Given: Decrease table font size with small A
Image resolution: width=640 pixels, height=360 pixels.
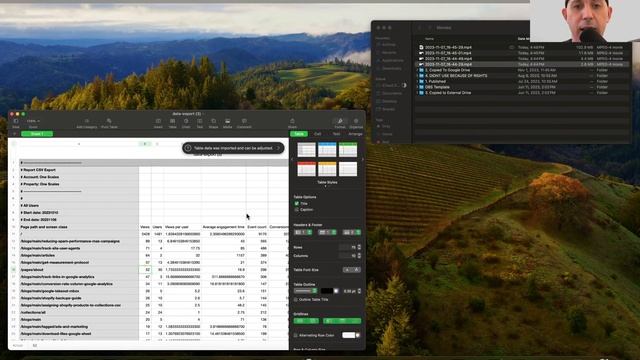Looking at the screenshot, I should point(347,270).
